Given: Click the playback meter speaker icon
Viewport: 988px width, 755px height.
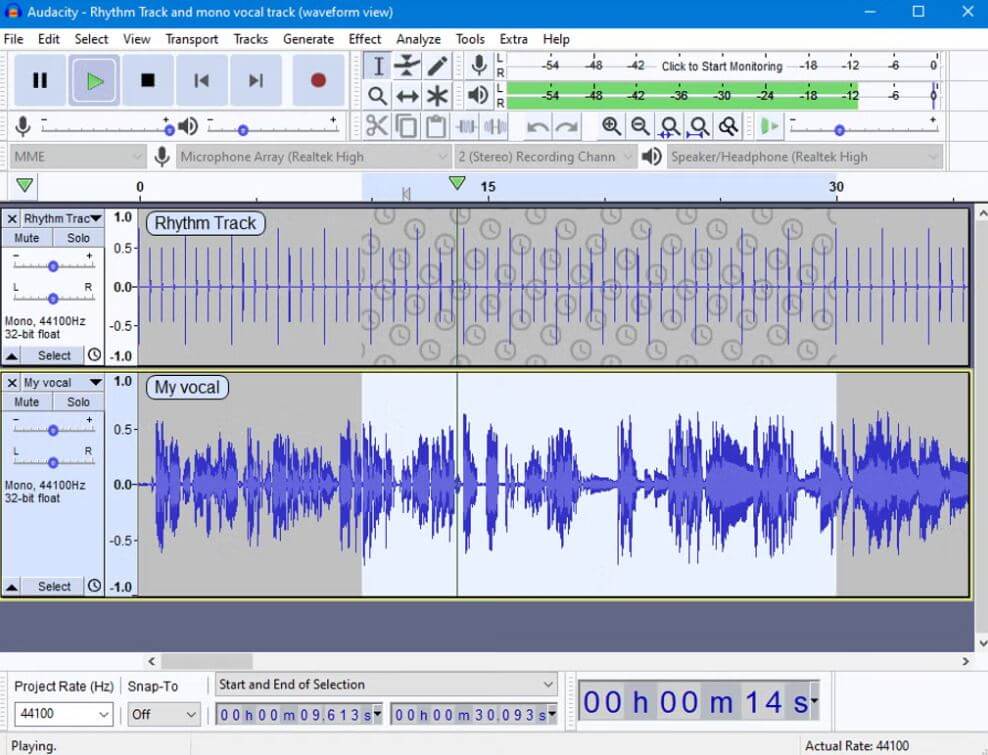Looking at the screenshot, I should pos(479,96).
